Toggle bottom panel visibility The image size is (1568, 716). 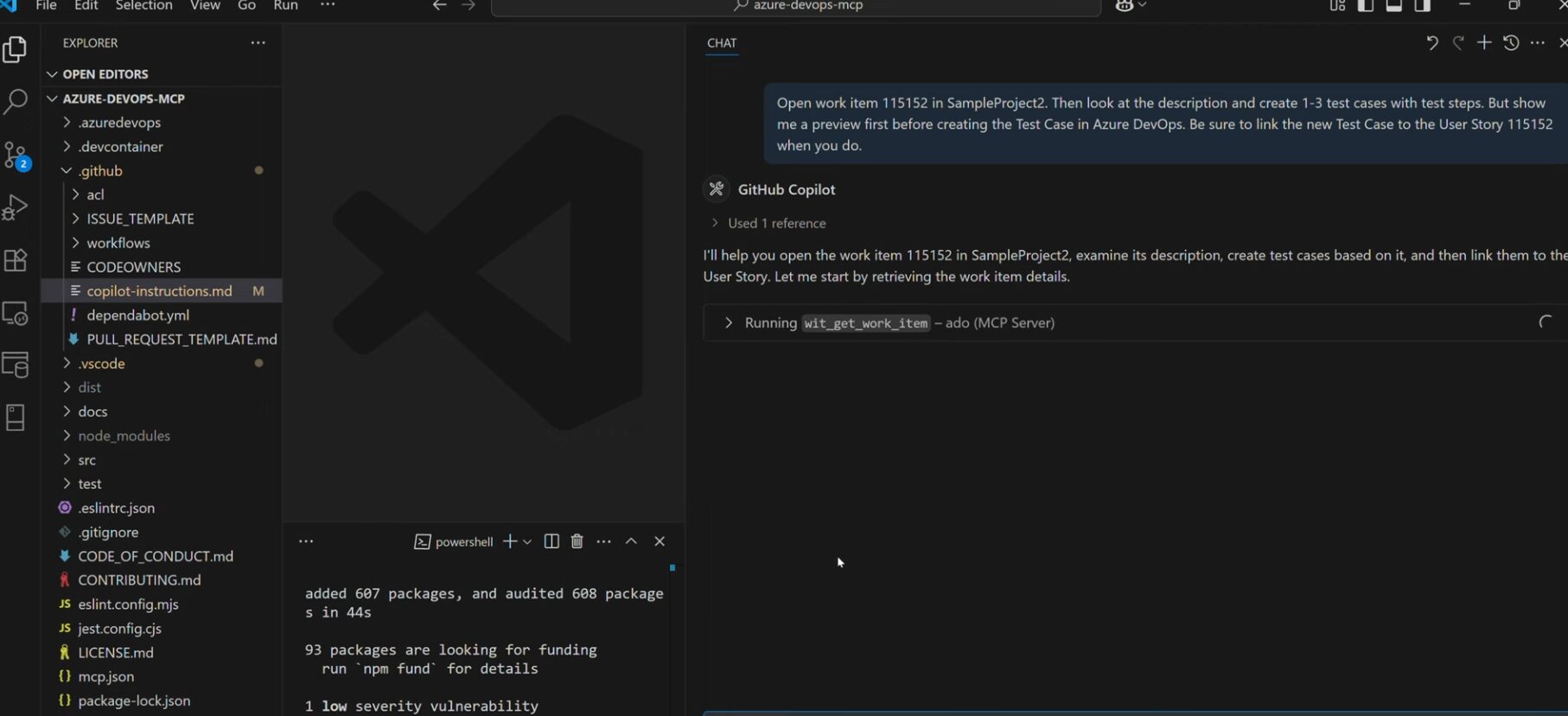(x=1393, y=6)
